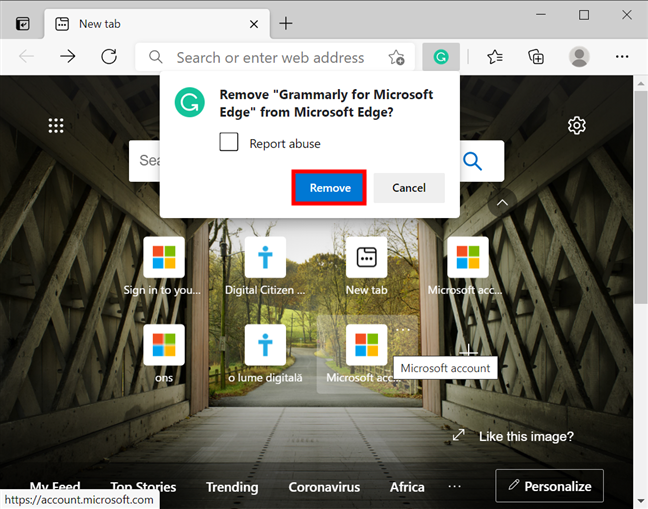The height and width of the screenshot is (509, 648).
Task: Switch to the Top Stories tab
Action: [x=143, y=487]
